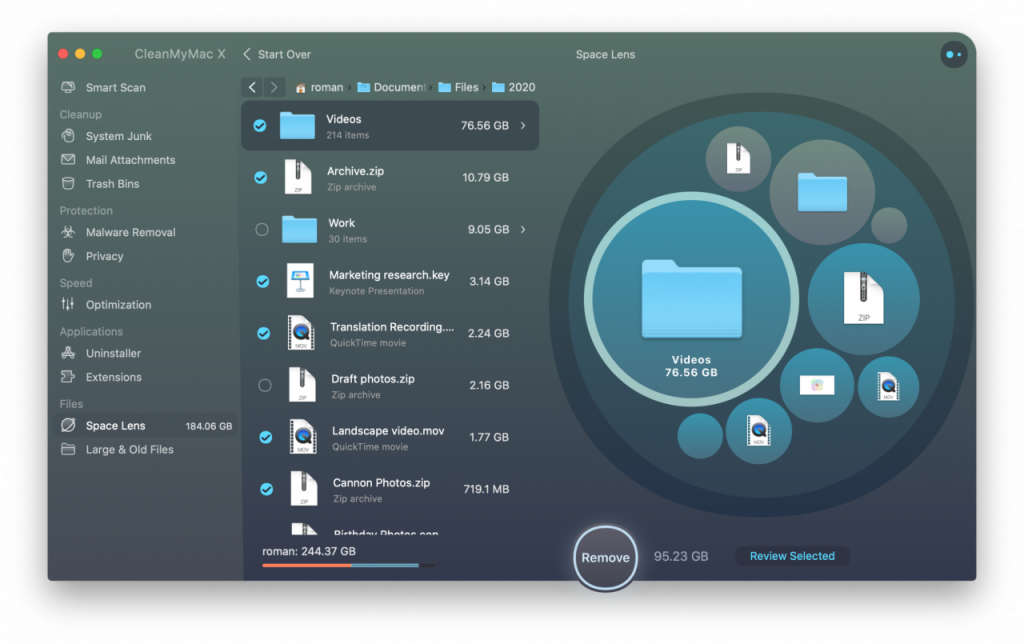Navigate back with left arrow button

pos(252,87)
